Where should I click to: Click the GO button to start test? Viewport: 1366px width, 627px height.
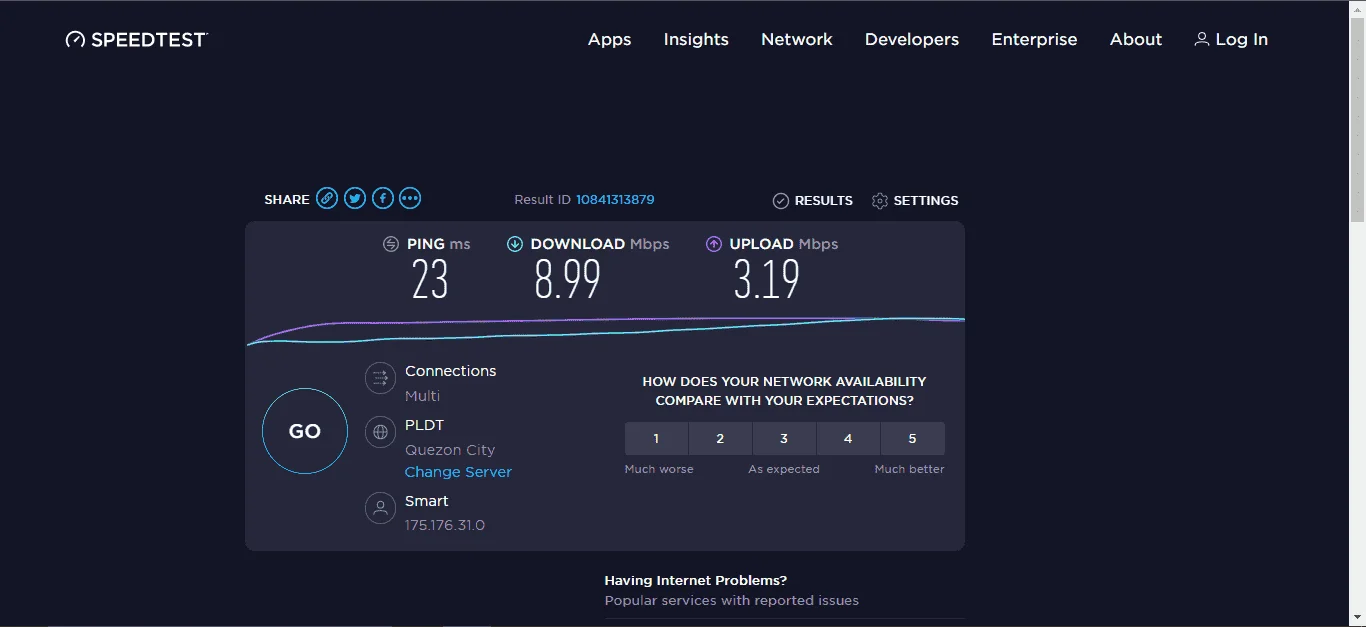coord(305,431)
